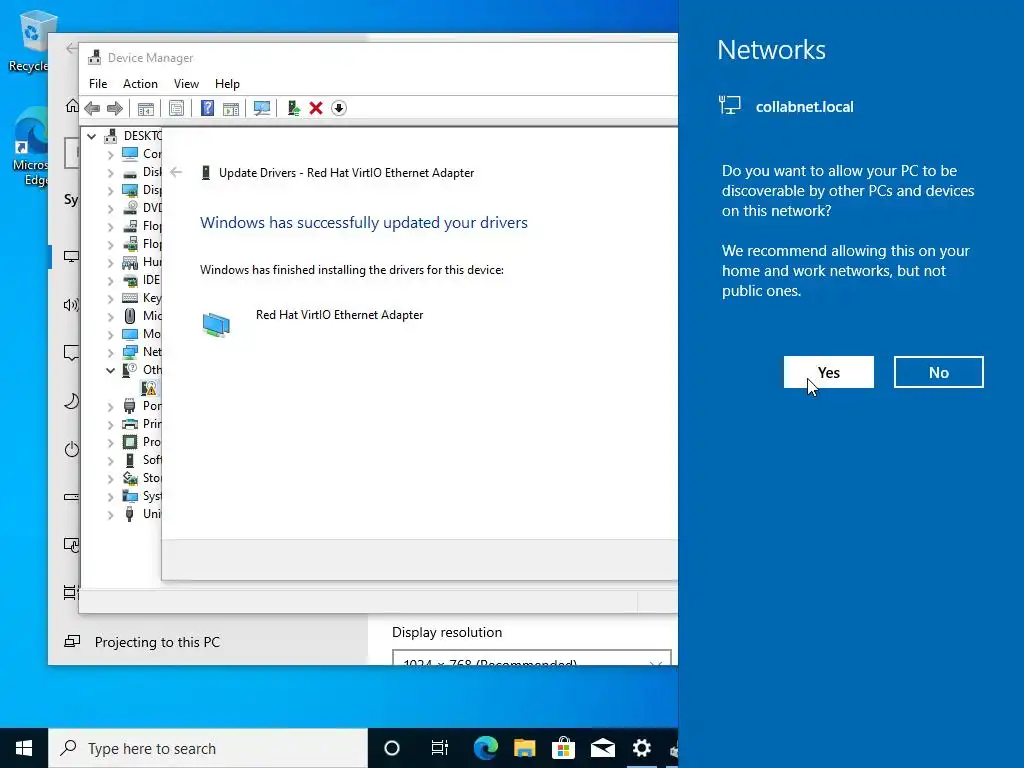The image size is (1024, 768).
Task: Collapse the Other devices (Oth) tree node
Action: (x=110, y=370)
